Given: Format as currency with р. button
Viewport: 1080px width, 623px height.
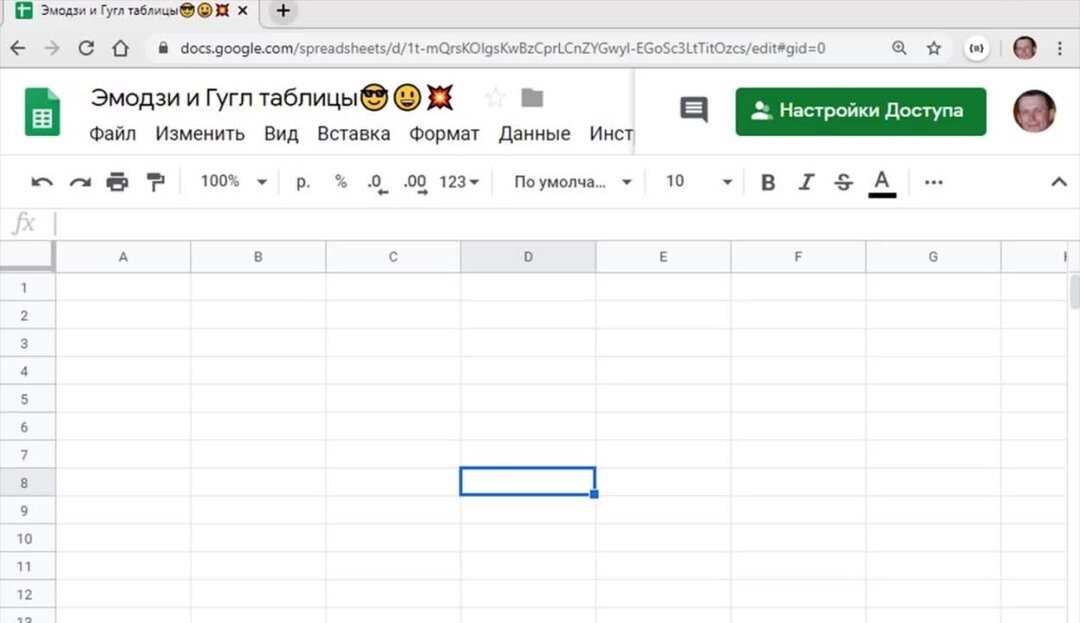Looking at the screenshot, I should click(303, 182).
